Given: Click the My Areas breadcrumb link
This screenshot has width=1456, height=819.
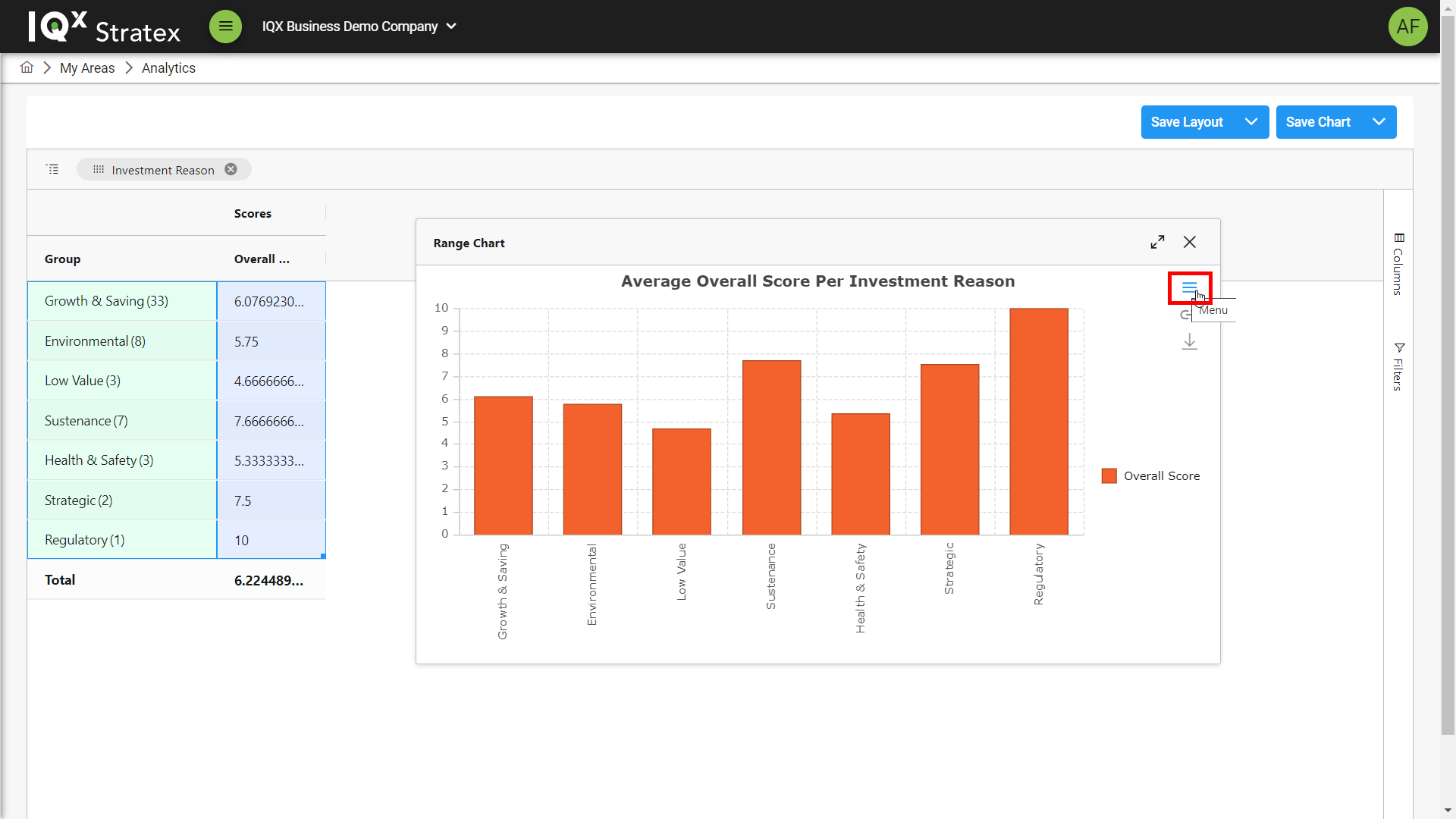Looking at the screenshot, I should pyautogui.click(x=87, y=68).
